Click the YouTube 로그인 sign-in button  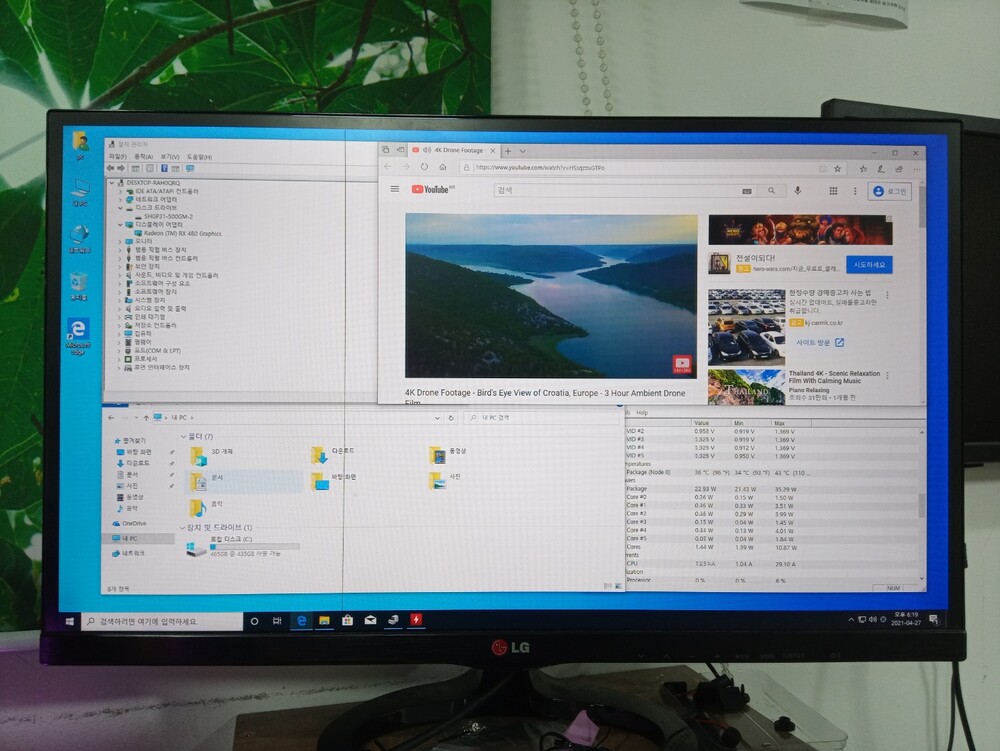[x=889, y=191]
